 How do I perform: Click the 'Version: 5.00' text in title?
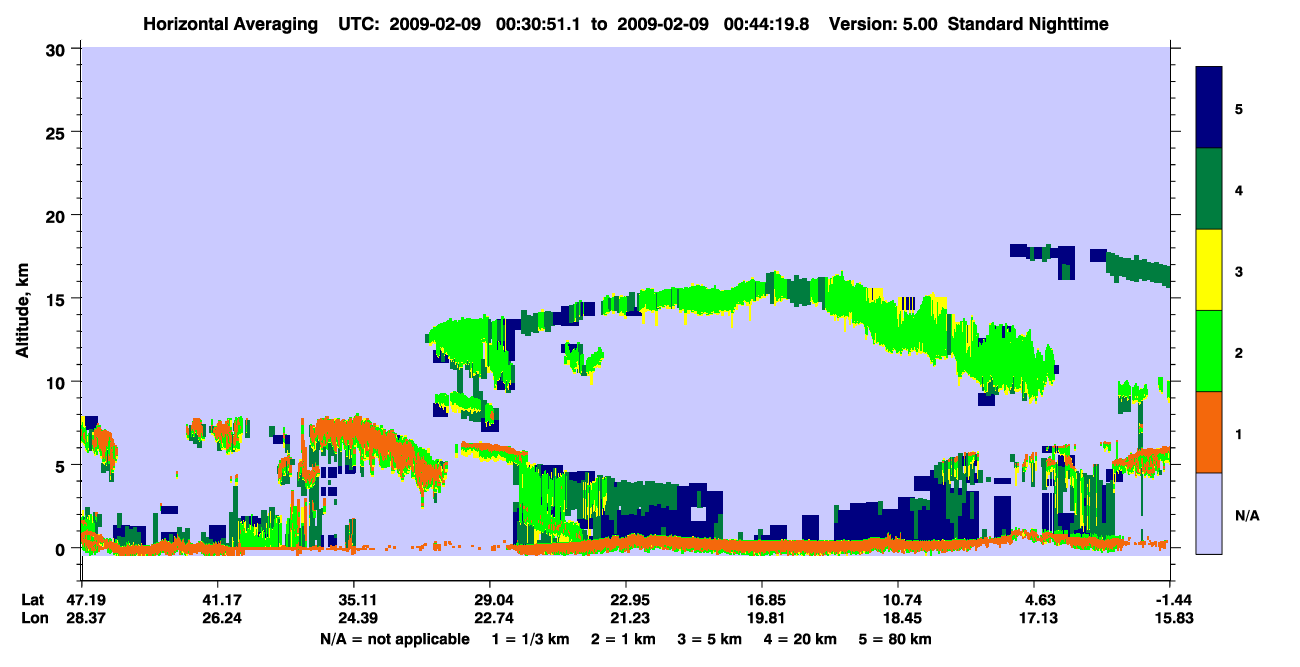click(881, 24)
